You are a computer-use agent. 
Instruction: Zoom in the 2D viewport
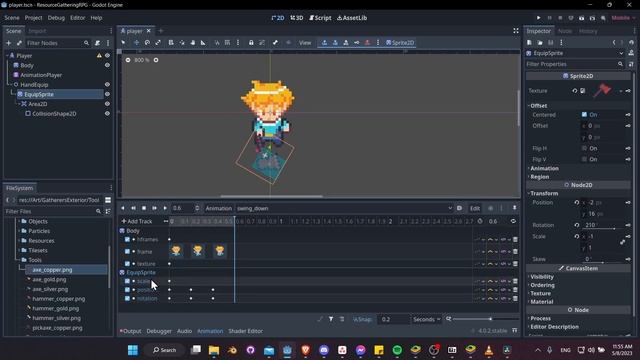coord(156,60)
